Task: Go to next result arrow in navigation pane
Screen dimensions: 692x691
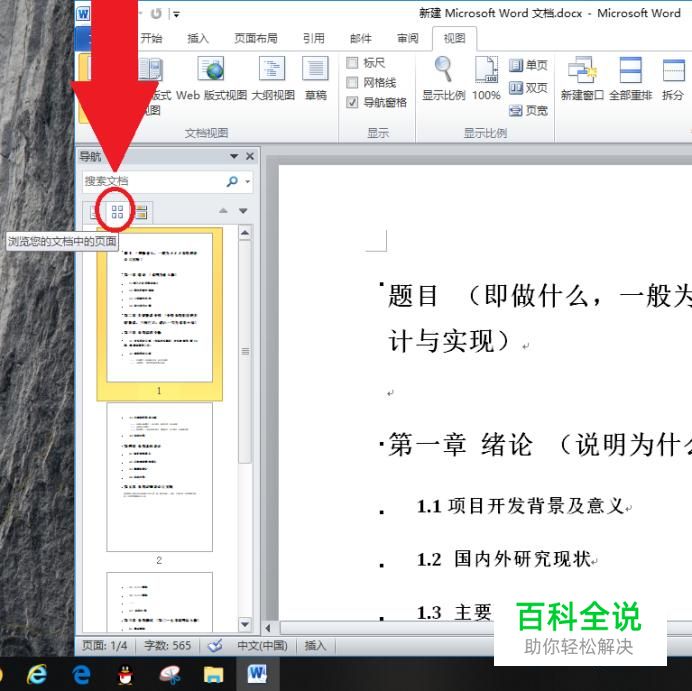Action: click(243, 211)
